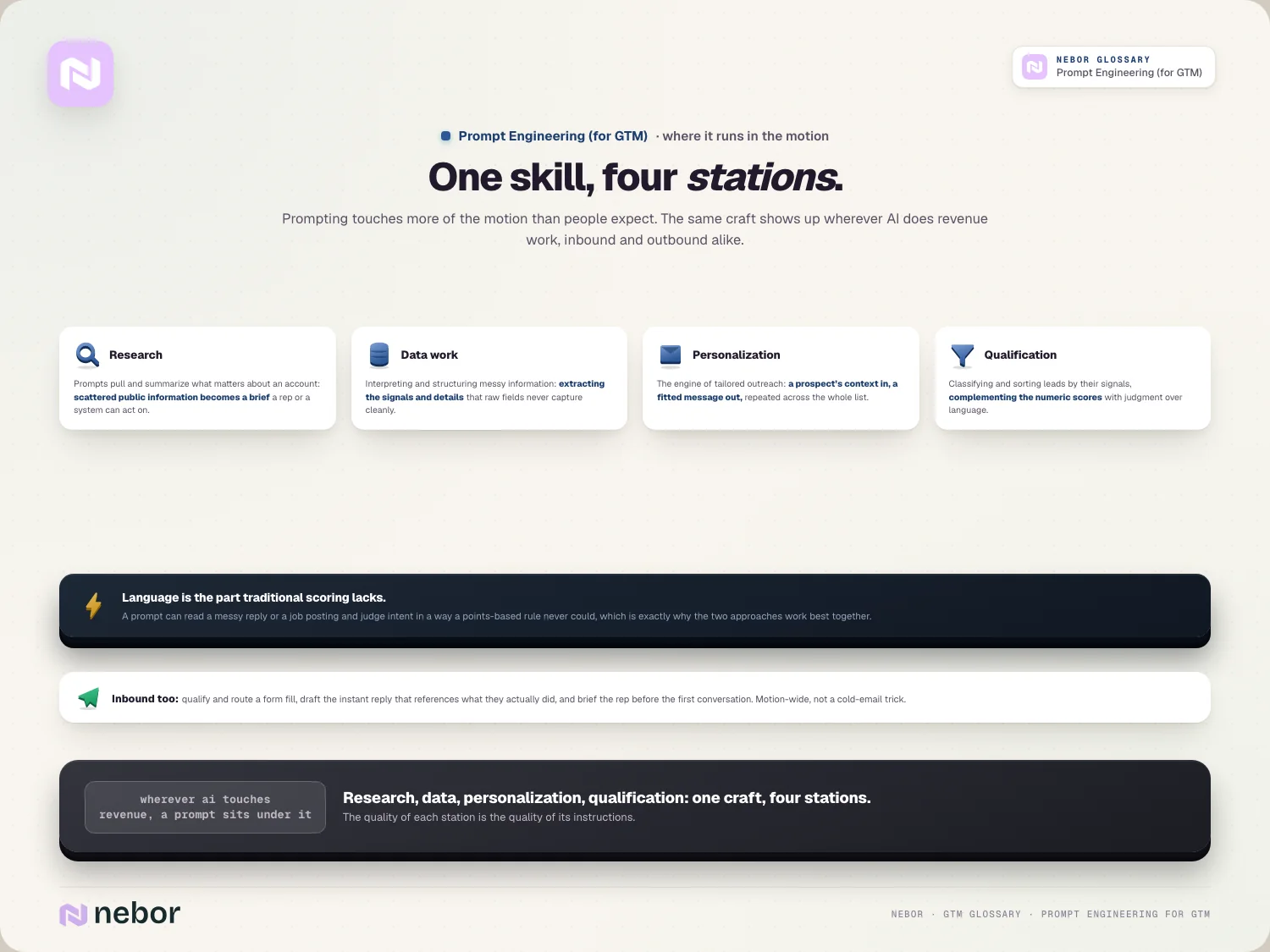Click the 'nebor' wordmark in the footer
The height and width of the screenshot is (952, 1270).
[x=137, y=914]
